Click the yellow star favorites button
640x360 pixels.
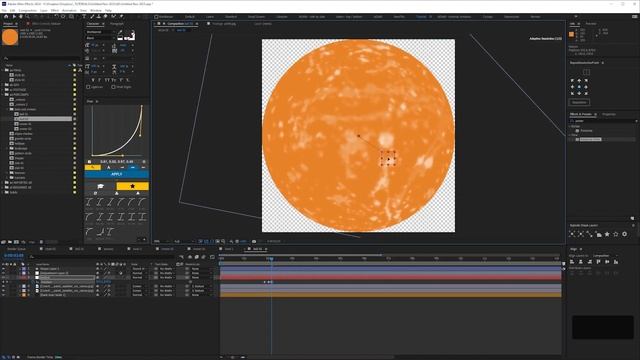pos(133,186)
